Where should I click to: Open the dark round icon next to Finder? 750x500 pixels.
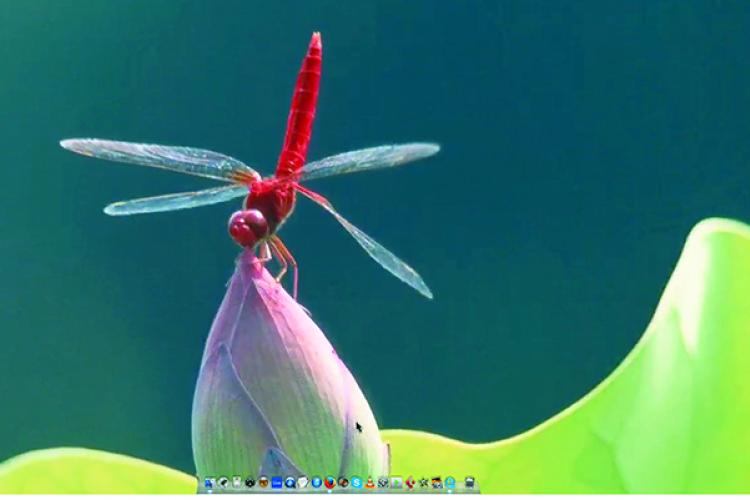223,482
